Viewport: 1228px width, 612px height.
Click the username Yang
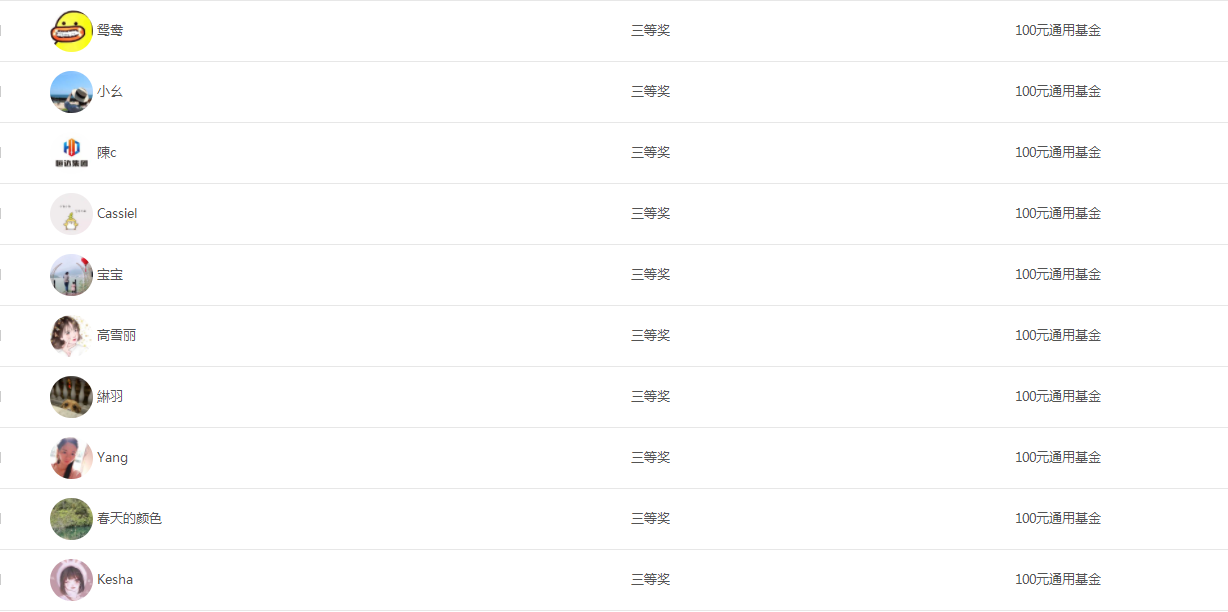112,458
